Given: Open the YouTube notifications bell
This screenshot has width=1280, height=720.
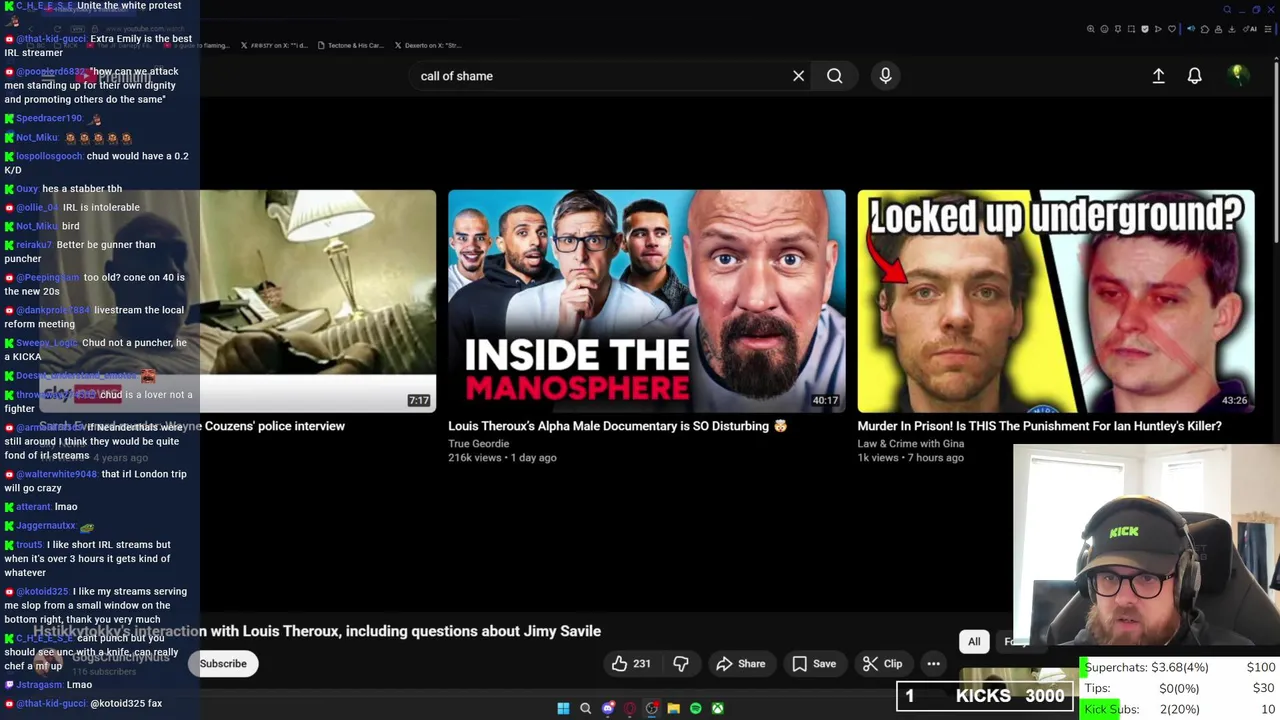Looking at the screenshot, I should (x=1194, y=76).
